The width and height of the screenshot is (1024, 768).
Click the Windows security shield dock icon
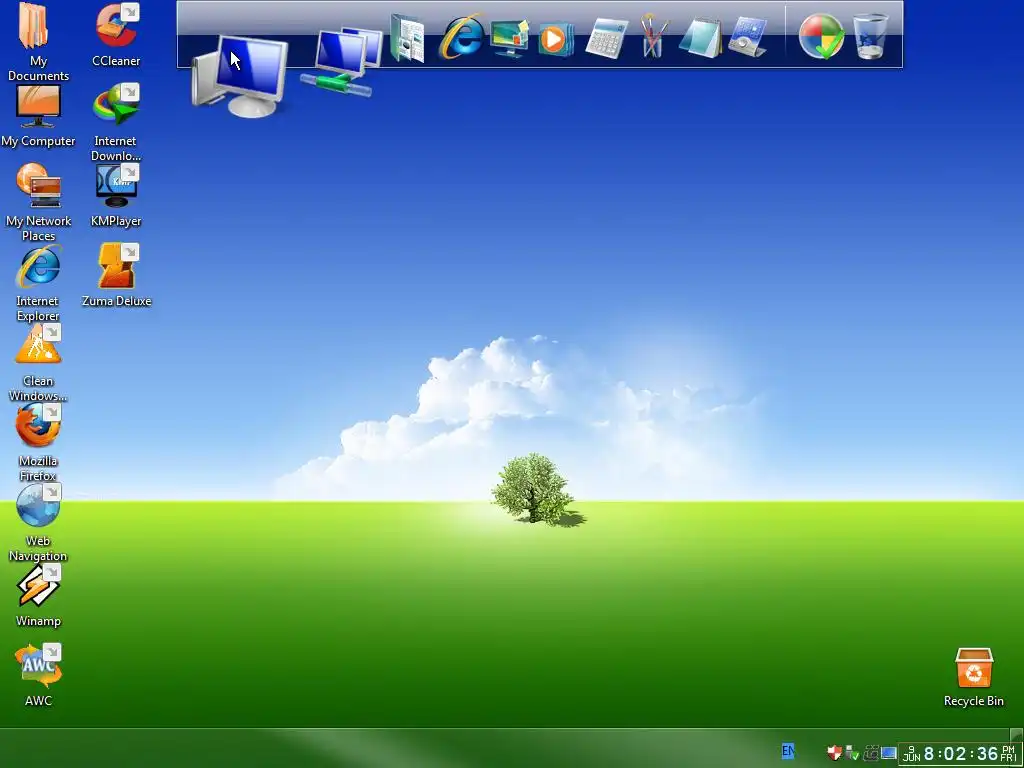coord(821,37)
